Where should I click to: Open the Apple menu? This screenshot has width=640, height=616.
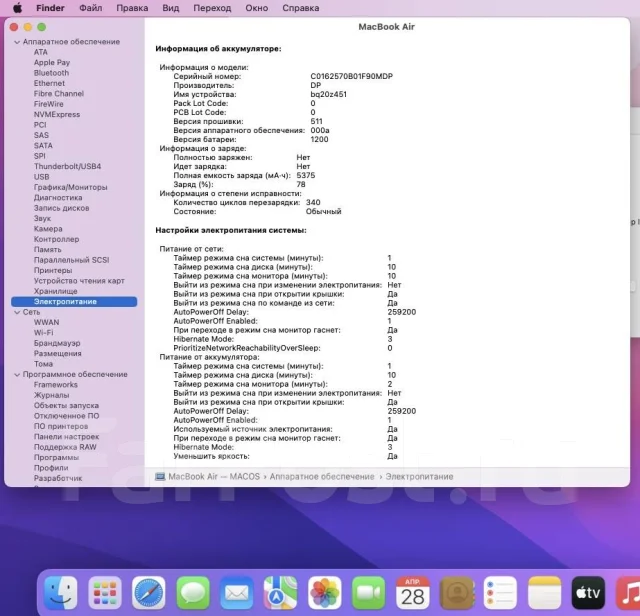coord(18,8)
